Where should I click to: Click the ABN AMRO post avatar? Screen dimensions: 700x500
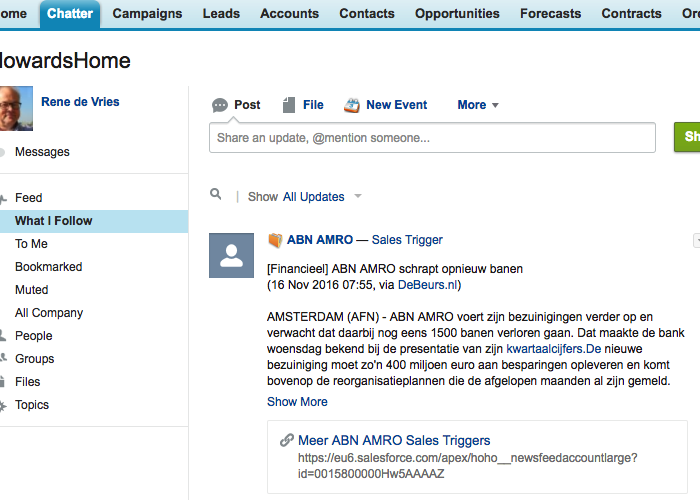pos(231,255)
